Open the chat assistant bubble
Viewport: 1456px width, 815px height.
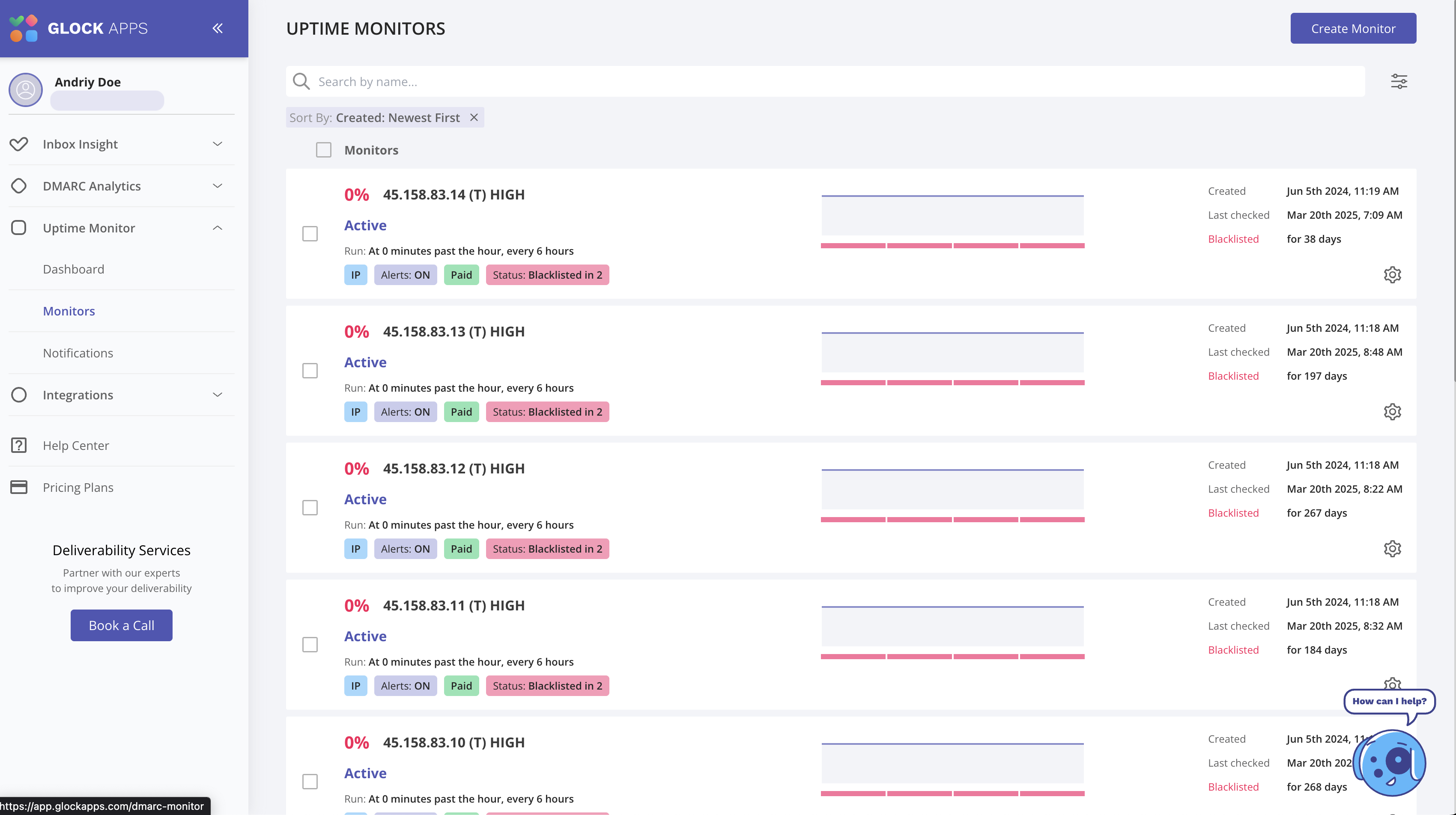(x=1392, y=762)
